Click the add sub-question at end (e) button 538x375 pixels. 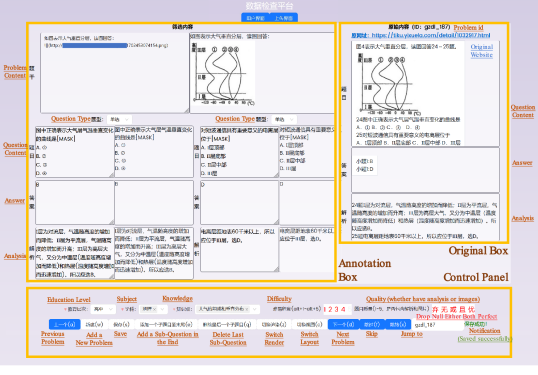166,324
